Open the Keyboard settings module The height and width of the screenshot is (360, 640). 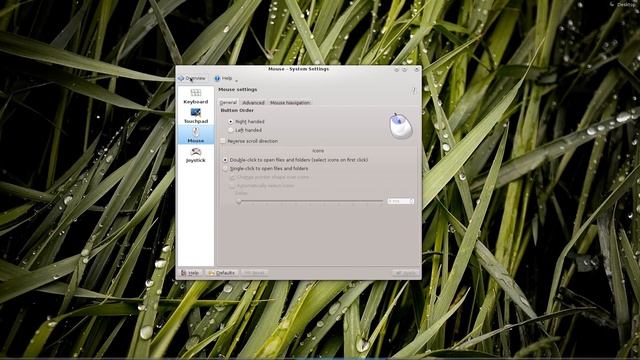pos(196,96)
